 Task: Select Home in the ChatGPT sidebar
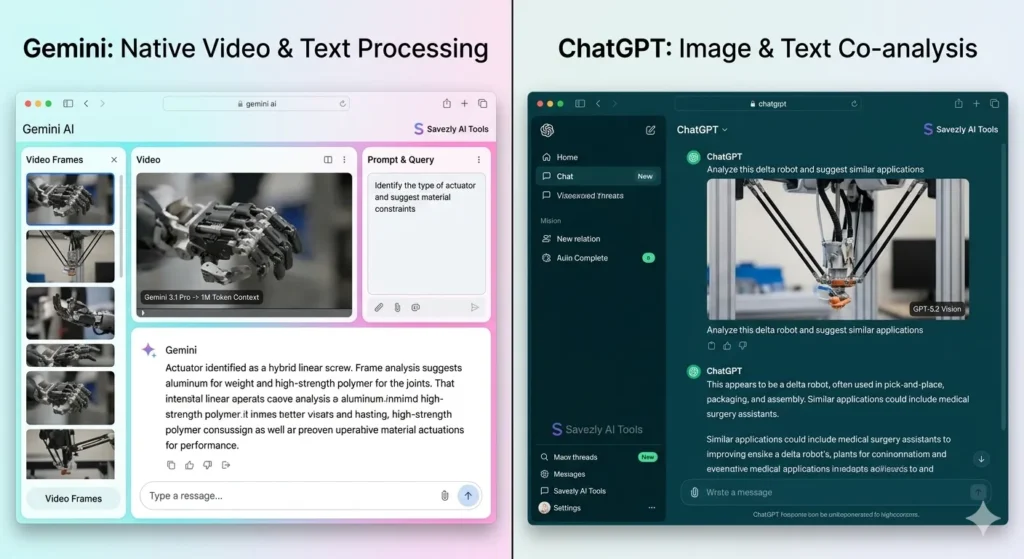(598, 157)
